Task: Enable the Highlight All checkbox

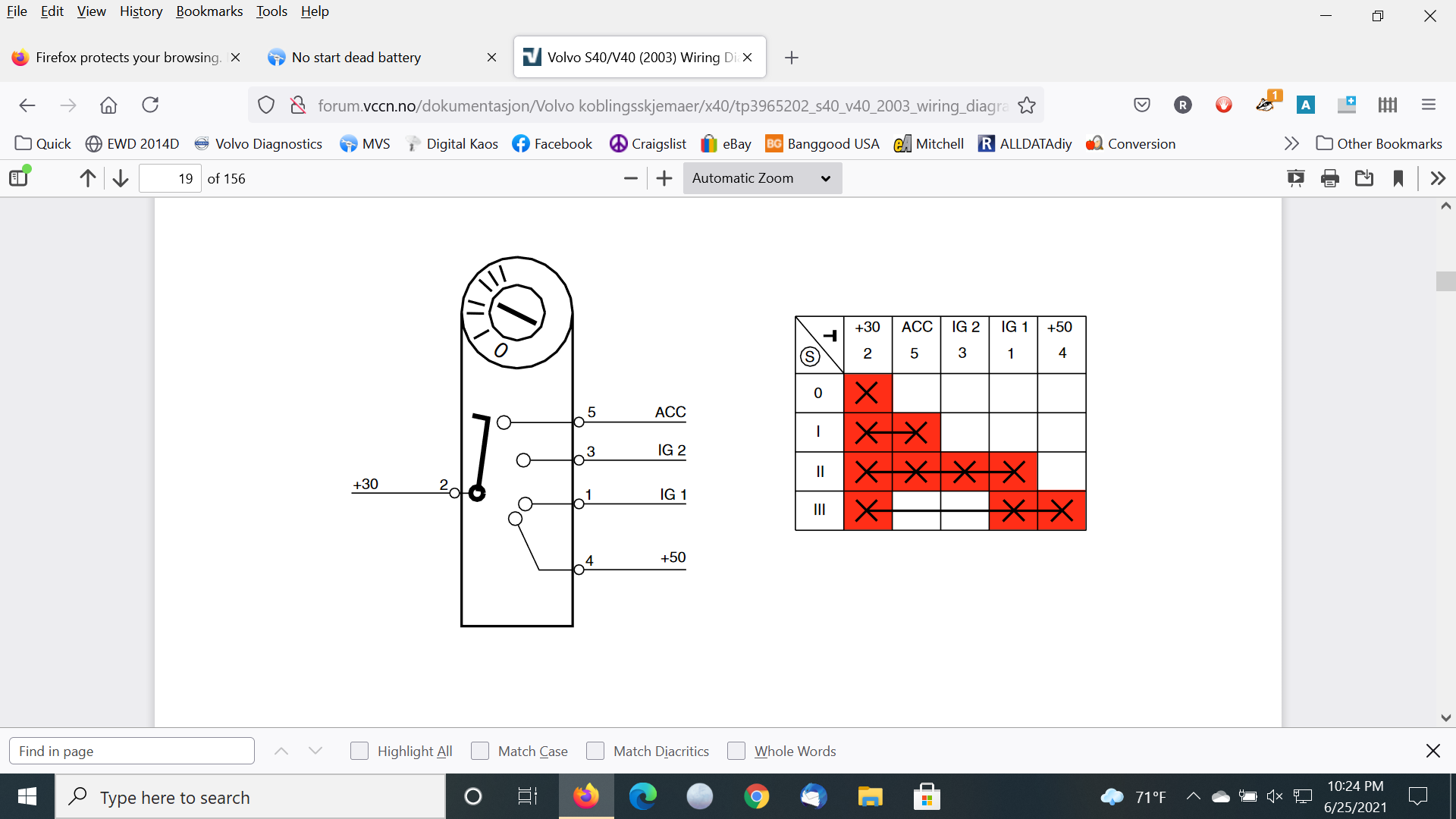Action: [359, 751]
